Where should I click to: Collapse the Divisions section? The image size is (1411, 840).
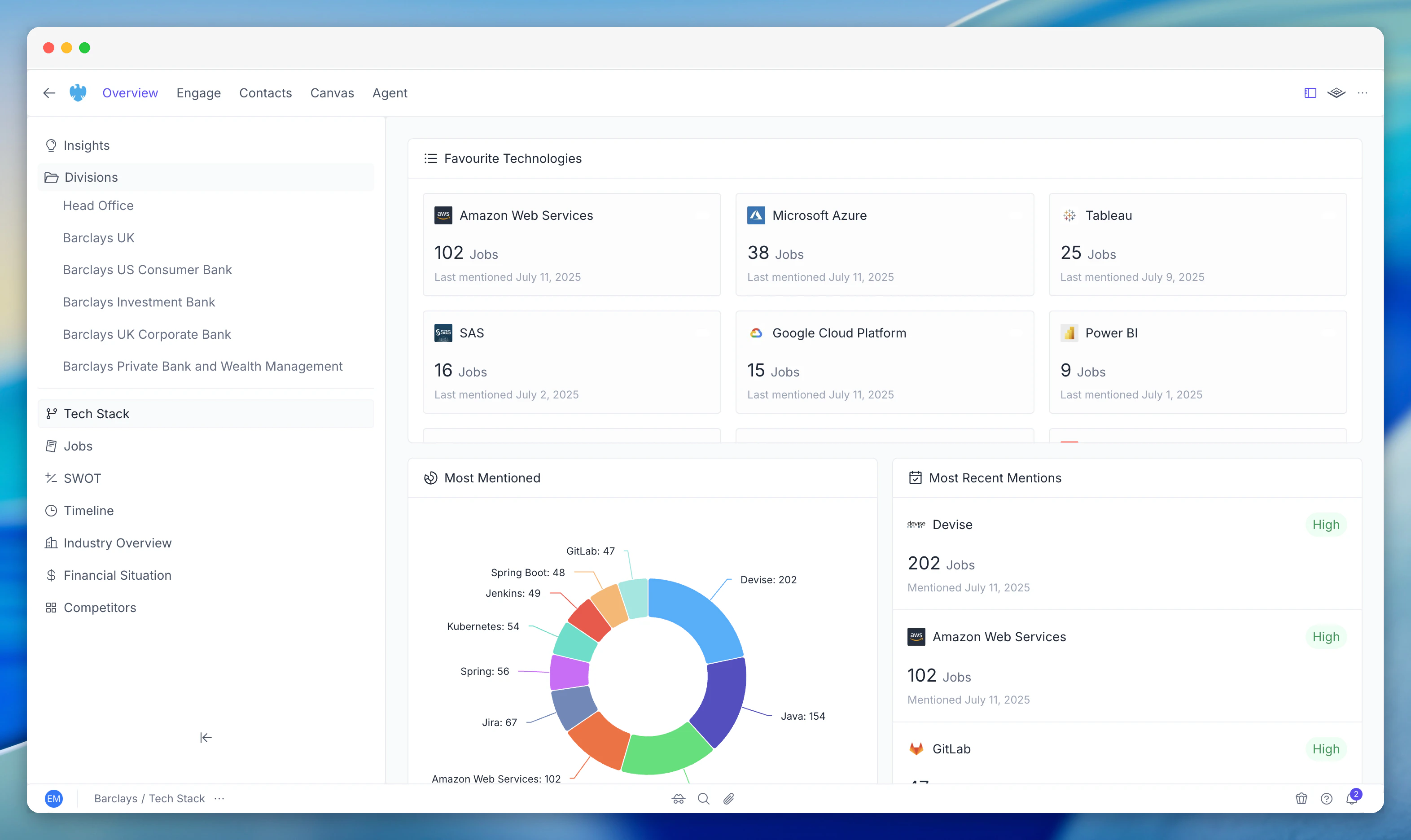[x=206, y=177]
